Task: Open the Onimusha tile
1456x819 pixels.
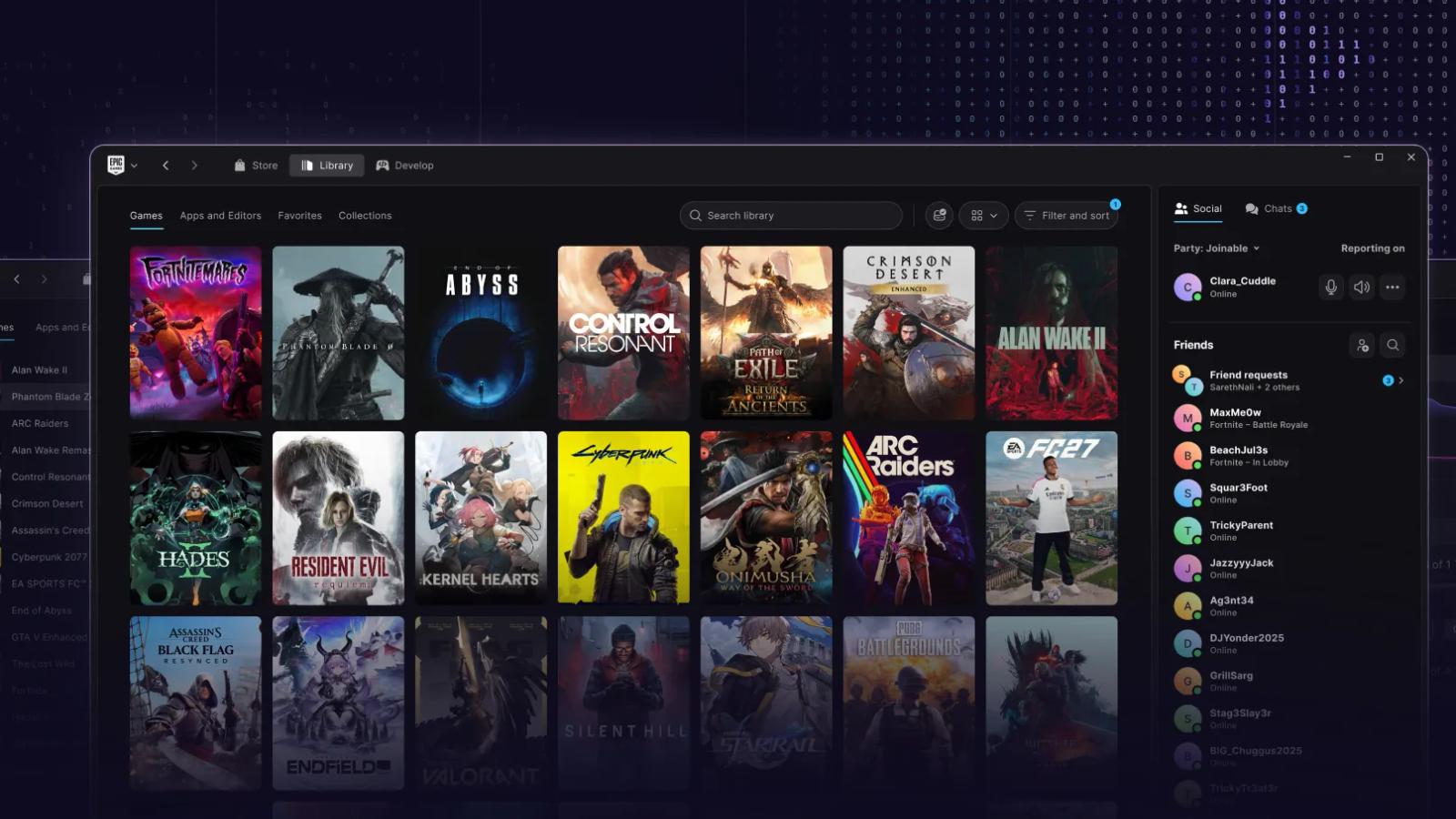Action: (x=766, y=518)
